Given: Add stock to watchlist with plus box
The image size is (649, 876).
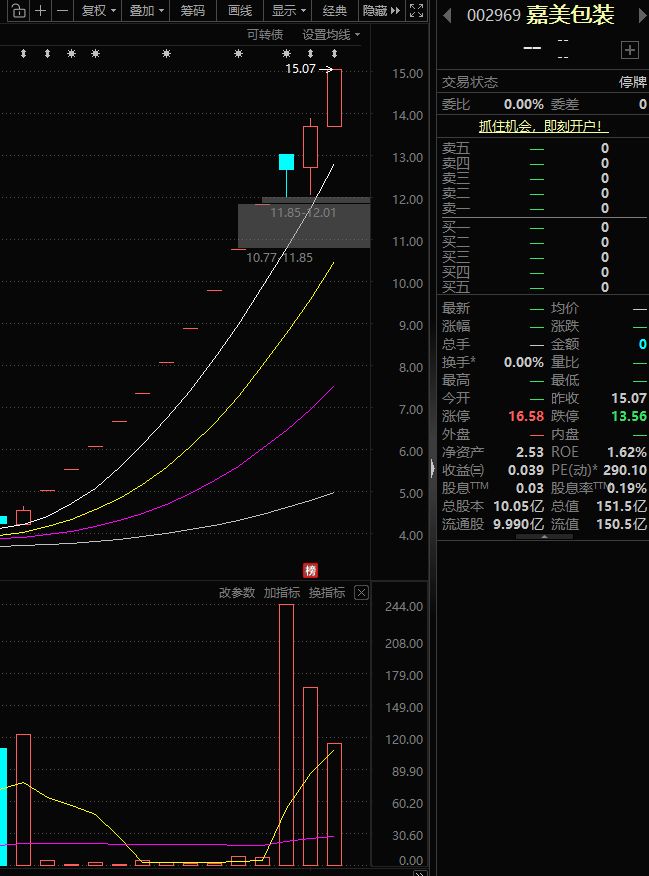Looking at the screenshot, I should point(629,50).
